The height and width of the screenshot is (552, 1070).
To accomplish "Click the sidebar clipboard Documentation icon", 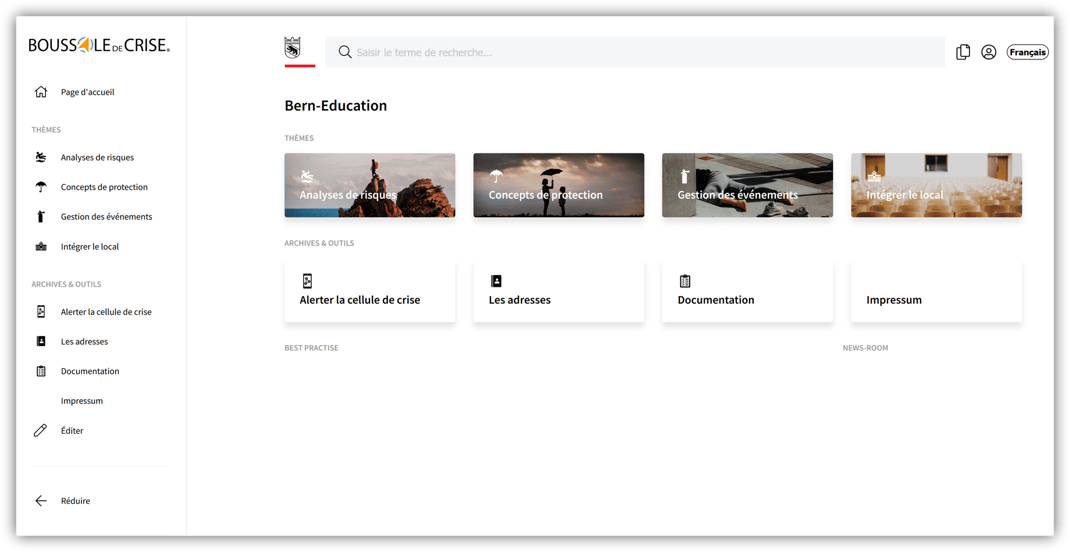I will pos(41,371).
